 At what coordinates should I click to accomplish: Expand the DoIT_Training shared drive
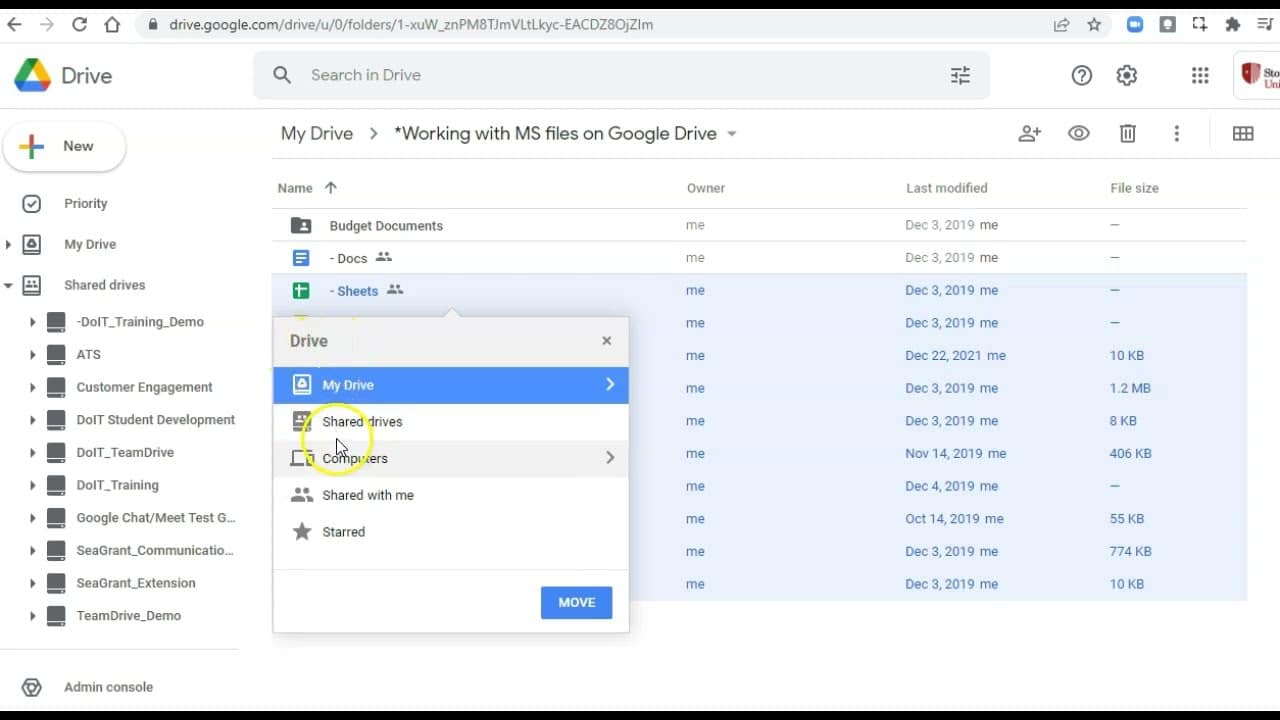click(32, 485)
